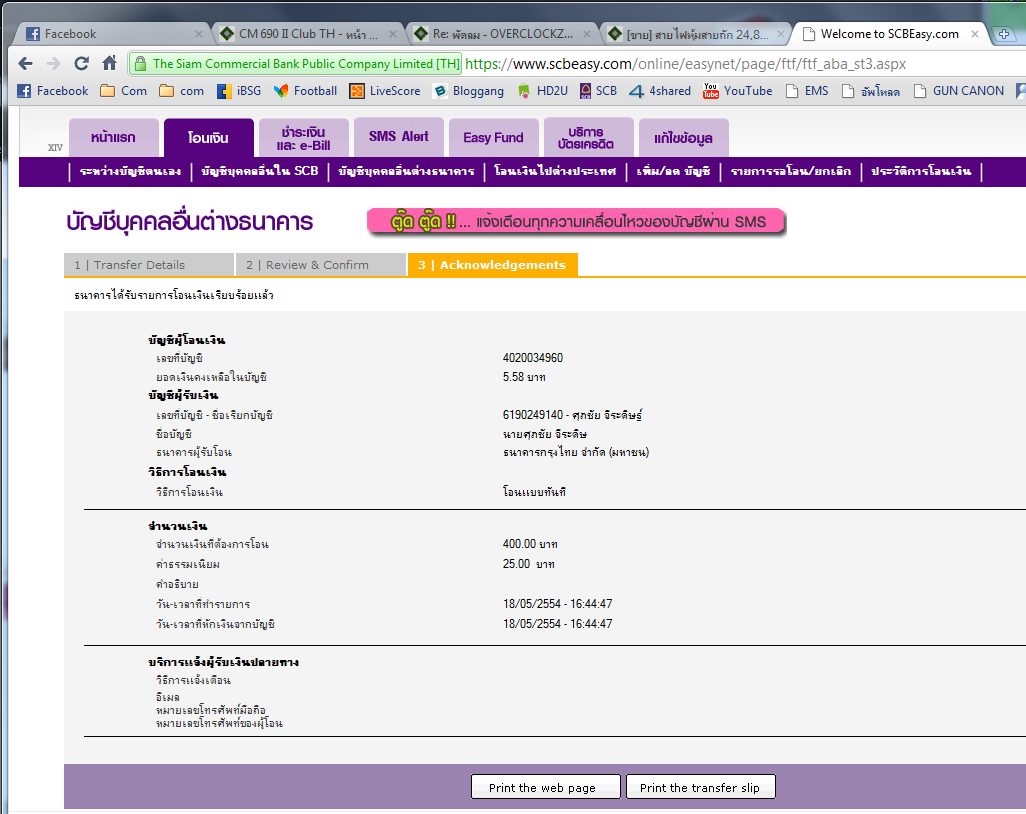This screenshot has height=814, width=1026.
Task: Click the fee value 25.00 บาท
Action: [529, 564]
